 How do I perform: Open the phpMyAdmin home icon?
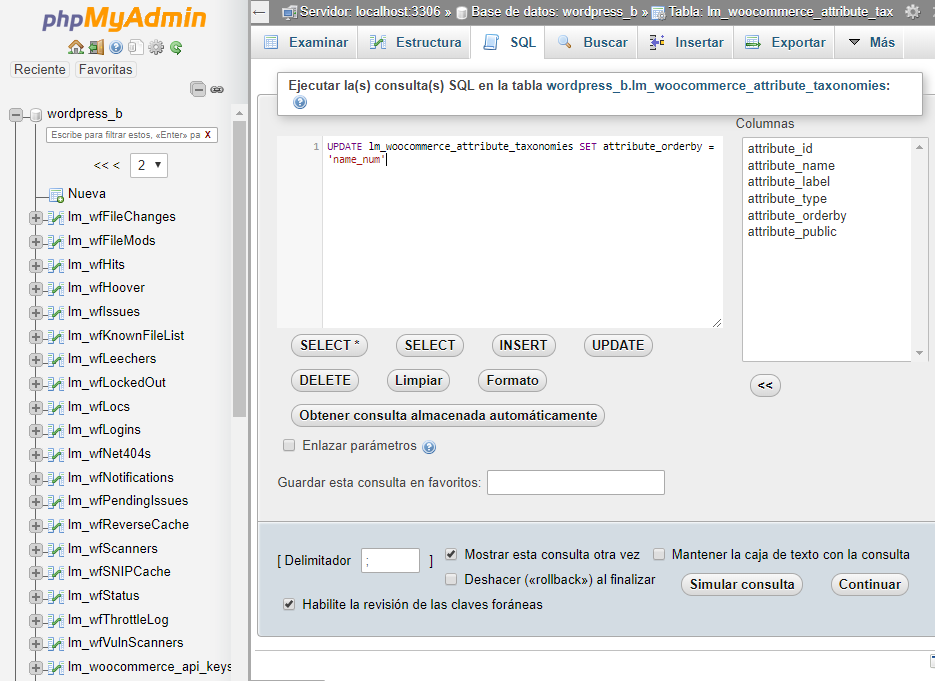76,47
